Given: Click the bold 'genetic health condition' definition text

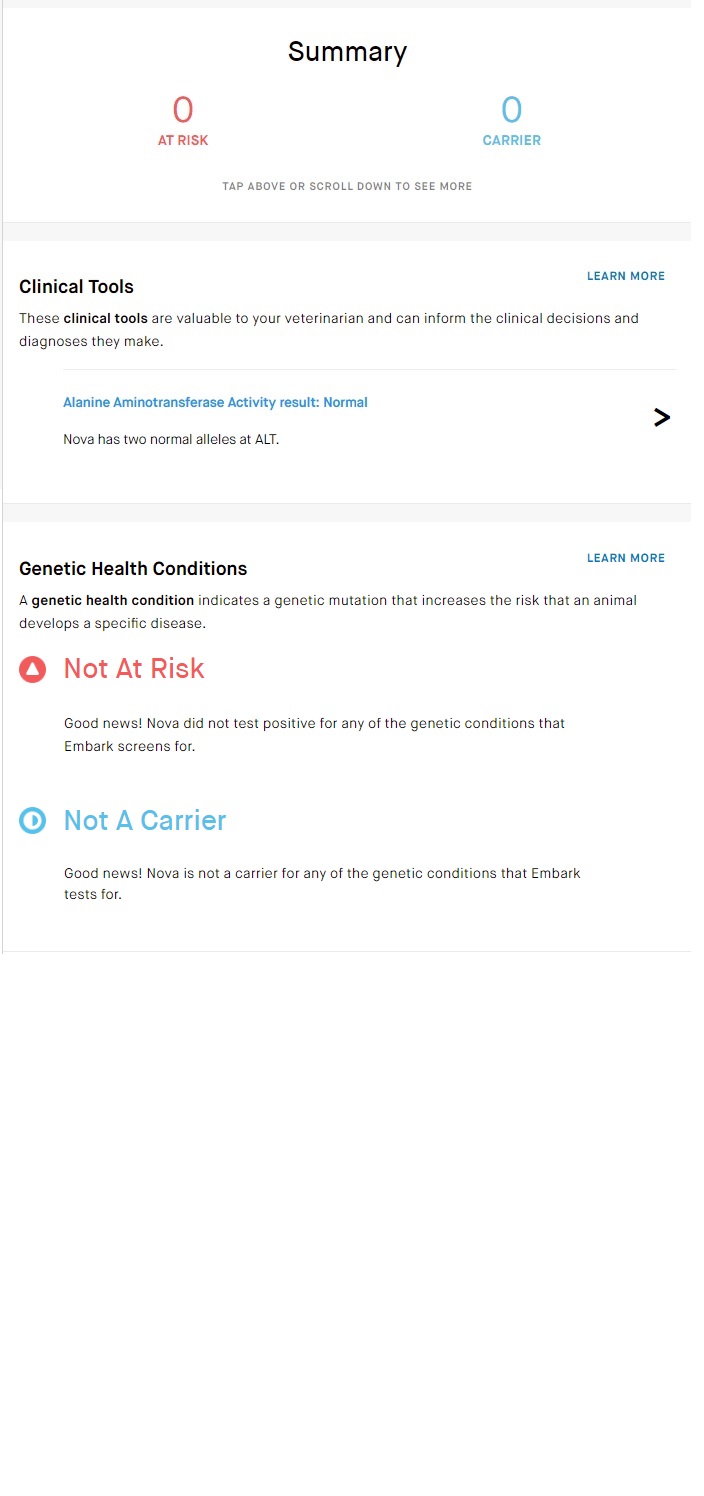Looking at the screenshot, I should (113, 601).
